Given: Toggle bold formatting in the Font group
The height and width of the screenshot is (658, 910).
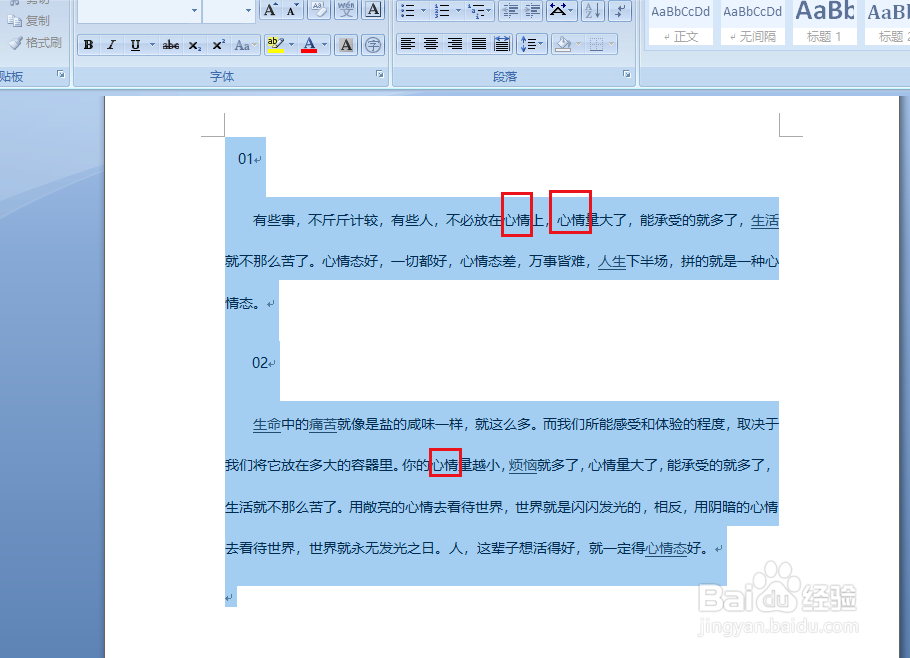Looking at the screenshot, I should pos(88,44).
